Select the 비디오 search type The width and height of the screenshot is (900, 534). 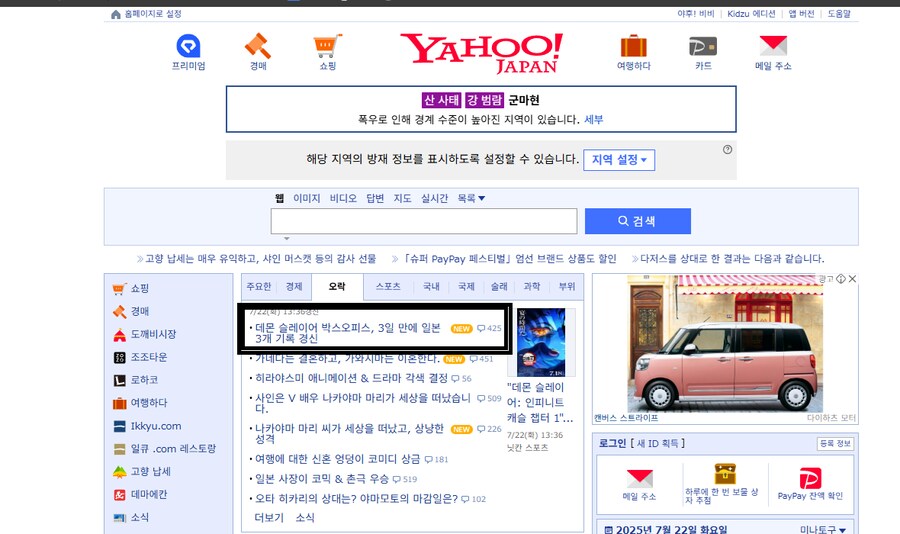[x=343, y=198]
